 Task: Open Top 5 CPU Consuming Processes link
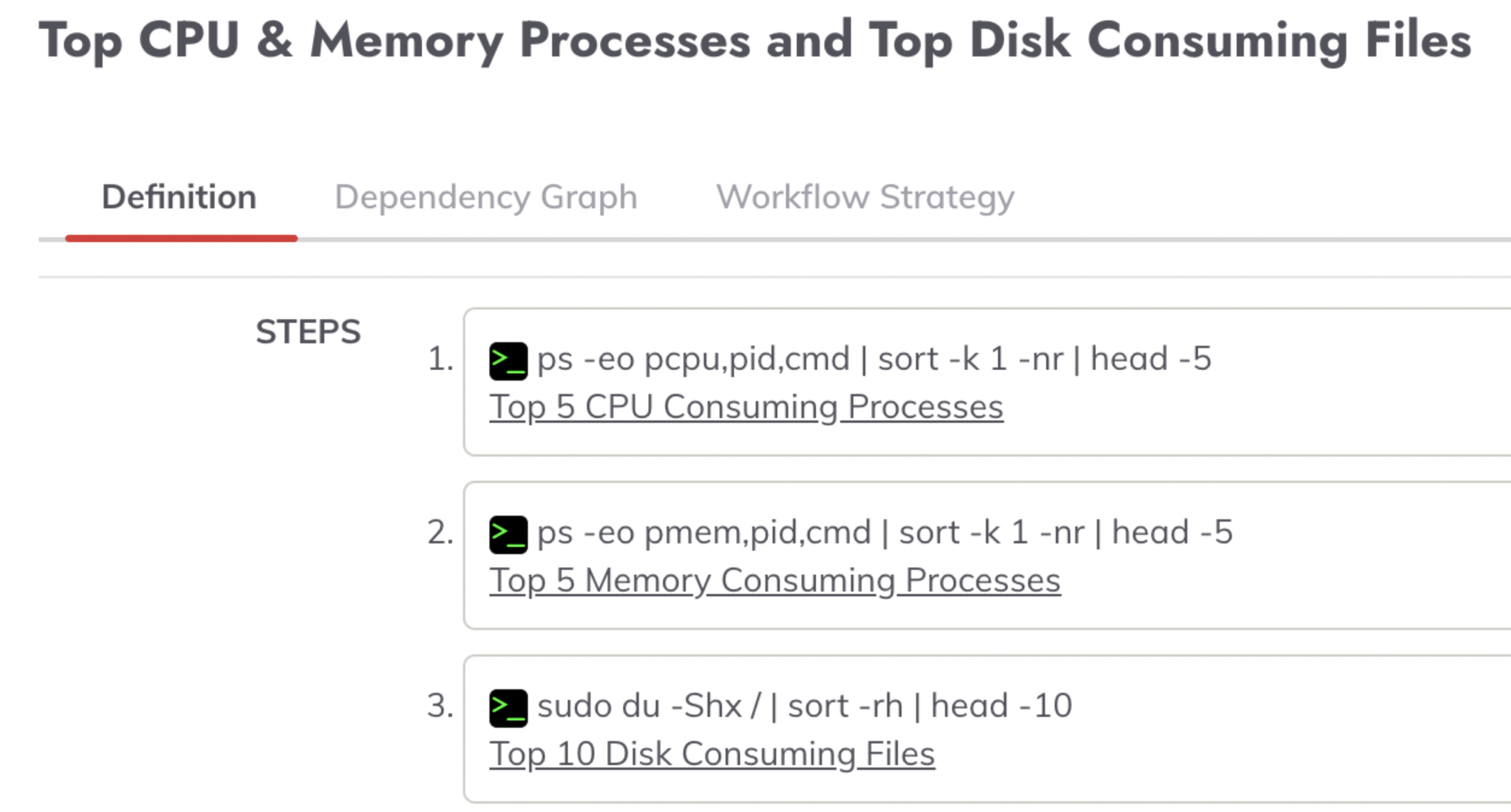click(x=746, y=407)
